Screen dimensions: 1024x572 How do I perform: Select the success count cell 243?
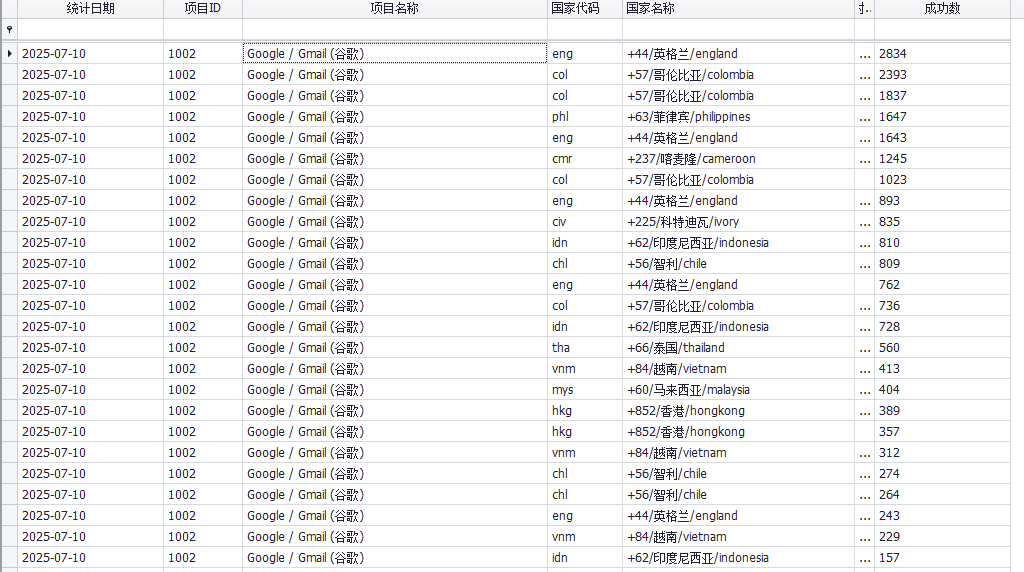942,516
